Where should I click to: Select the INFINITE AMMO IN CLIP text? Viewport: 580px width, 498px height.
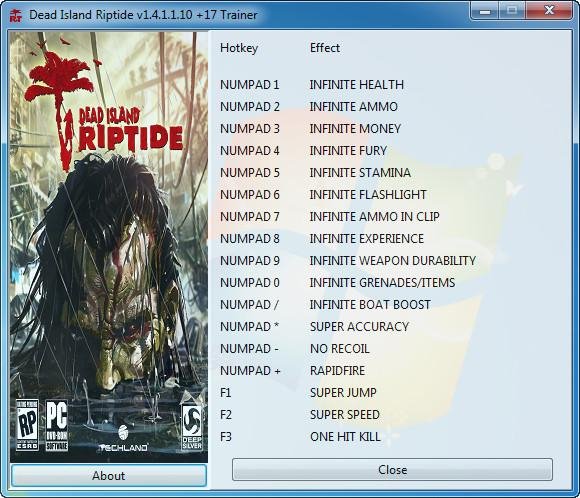(x=374, y=216)
